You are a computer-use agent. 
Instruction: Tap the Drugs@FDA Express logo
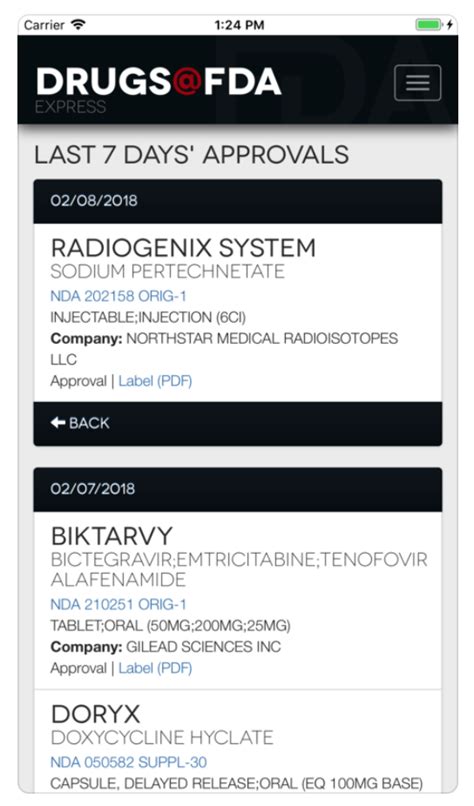tap(158, 89)
